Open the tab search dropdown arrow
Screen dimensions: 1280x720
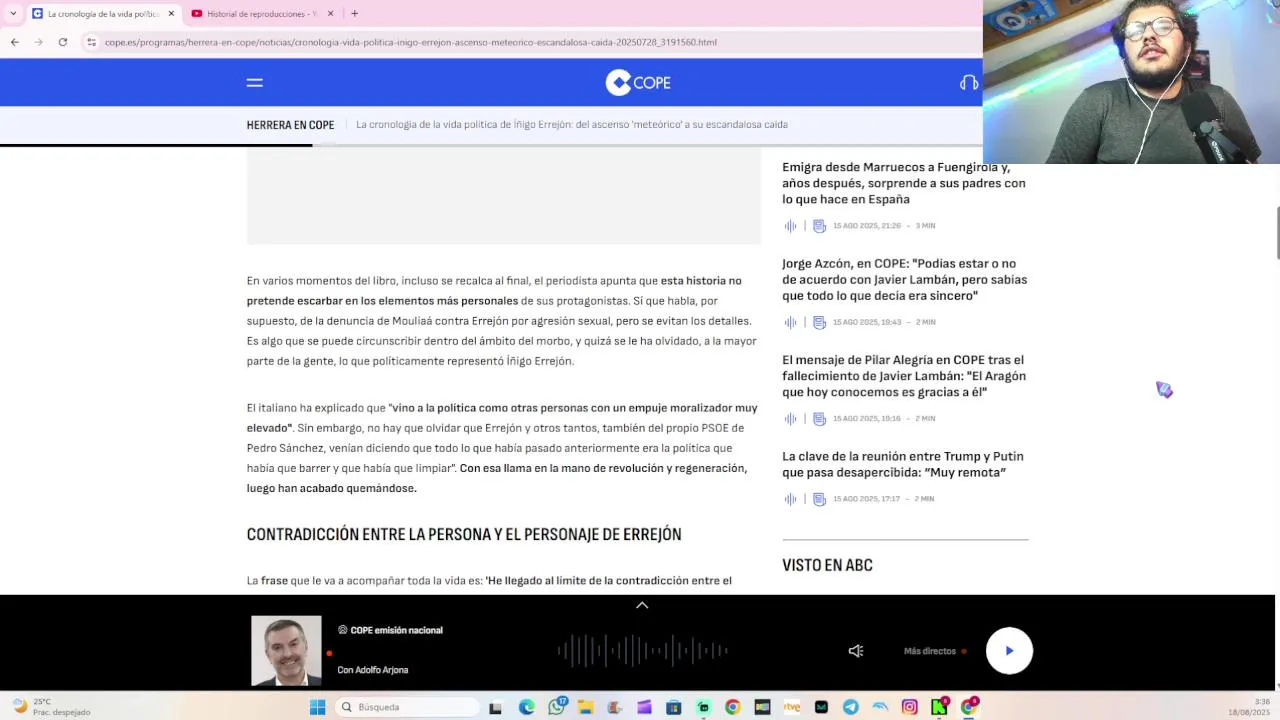pyautogui.click(x=12, y=14)
